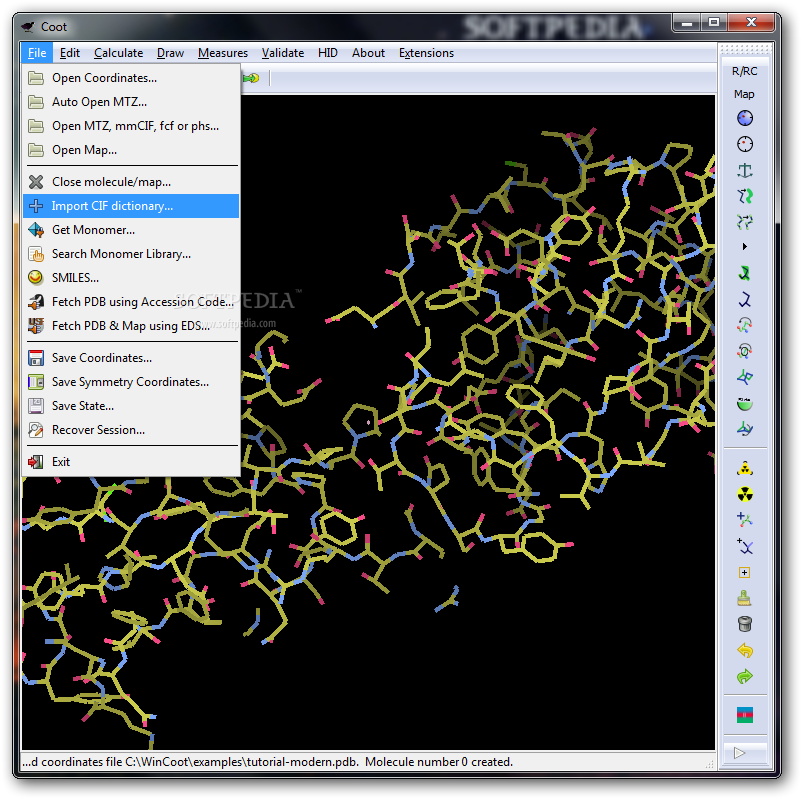Viewport: 802px width, 799px height.
Task: Open the Rotamers tool icon
Action: pos(745,299)
